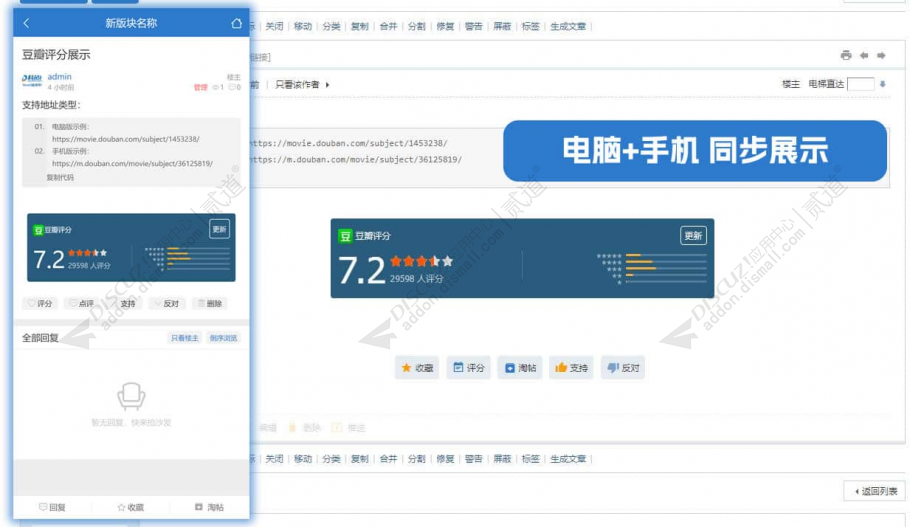Go back using the mobile header arrow
The width and height of the screenshot is (910, 527).
(26, 23)
